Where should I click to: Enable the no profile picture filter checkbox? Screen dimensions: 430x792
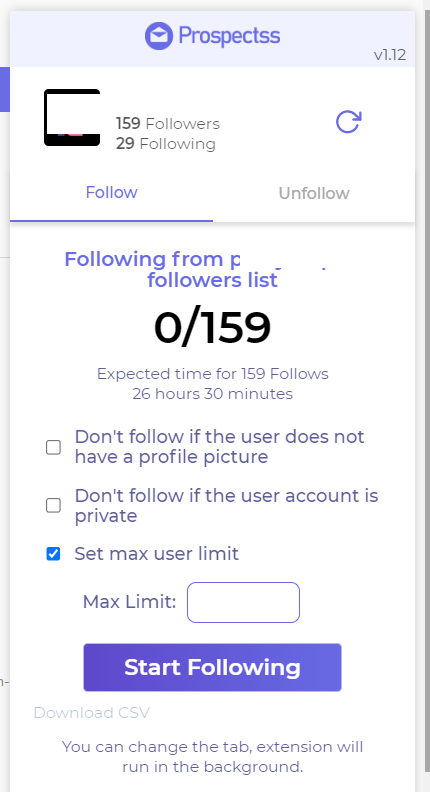click(x=54, y=447)
